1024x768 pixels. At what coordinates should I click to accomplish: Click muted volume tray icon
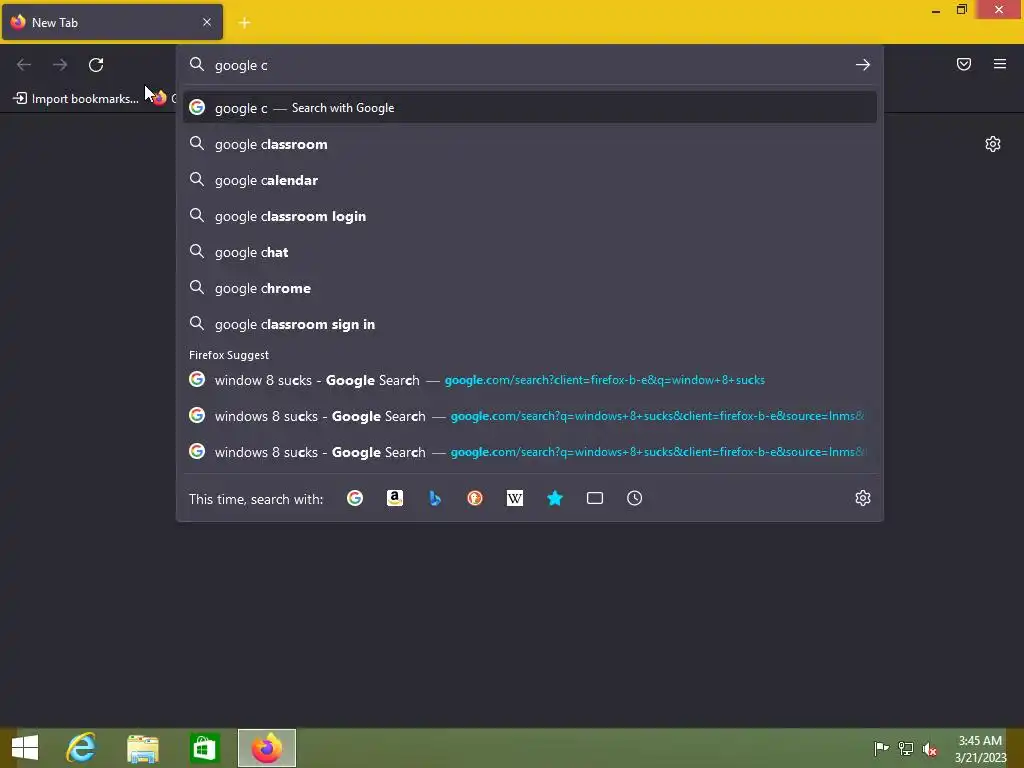(929, 749)
